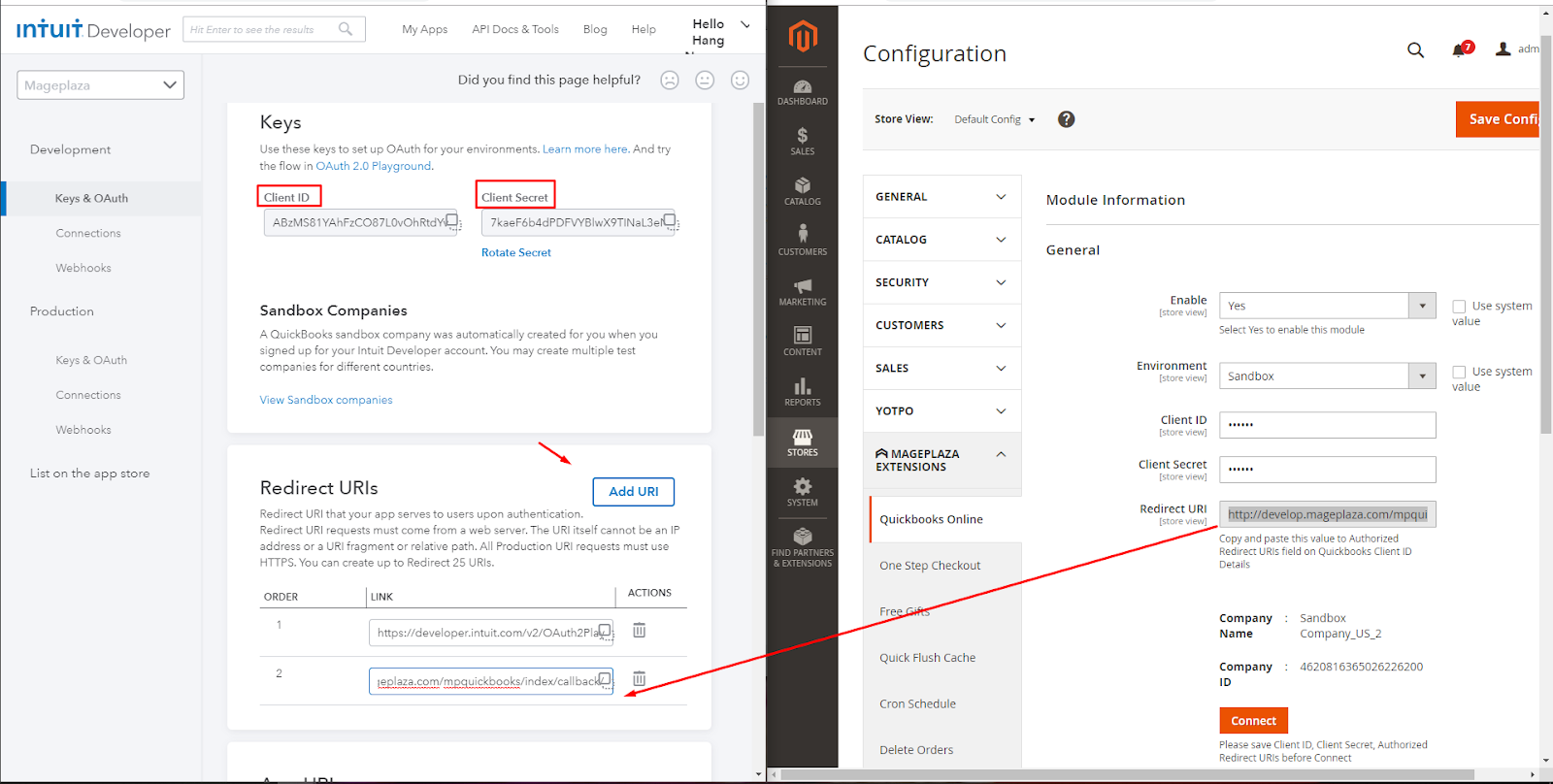Delete the second redirect URI with trash icon
1553x784 pixels.
[x=639, y=679]
